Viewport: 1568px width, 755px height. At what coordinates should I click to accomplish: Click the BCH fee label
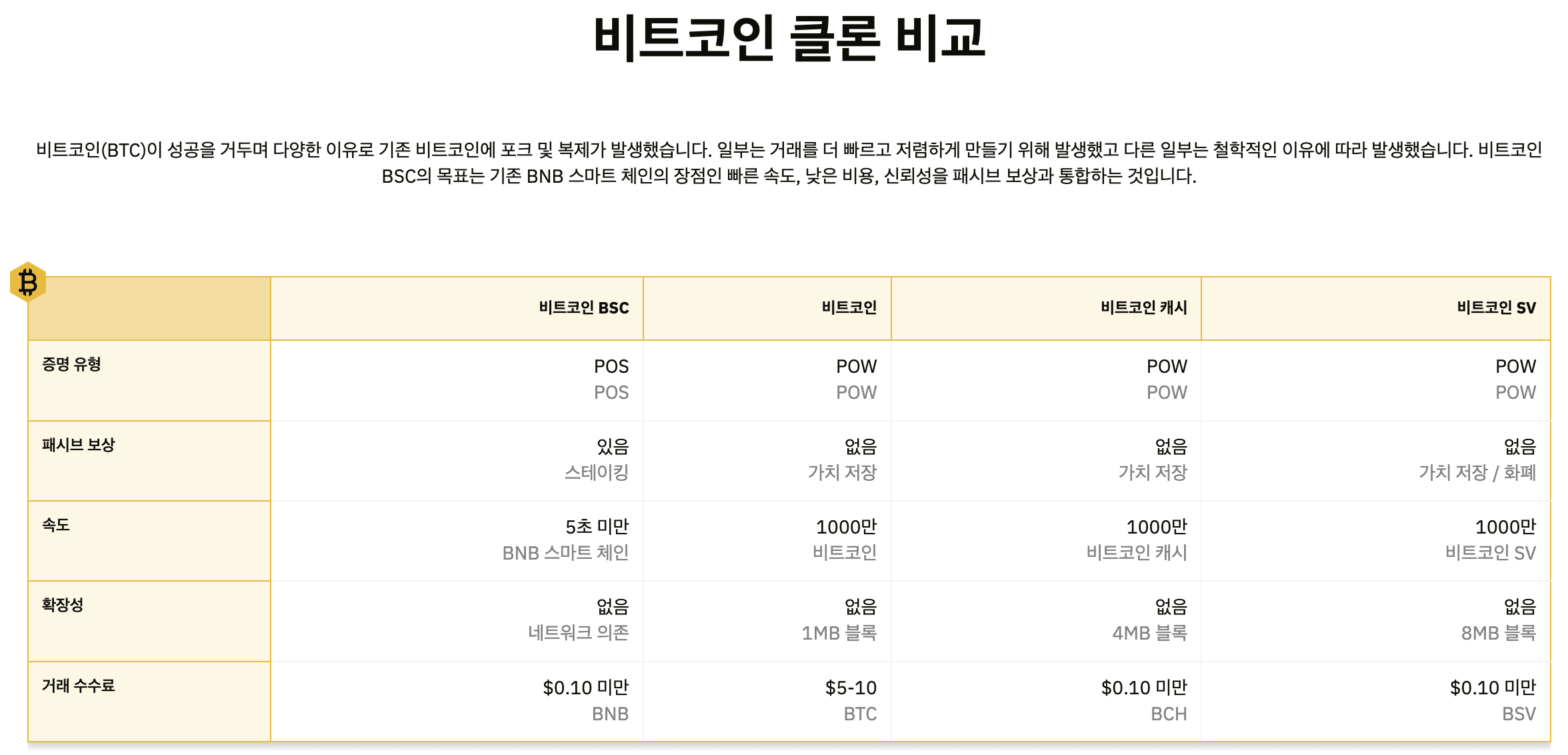(1168, 714)
